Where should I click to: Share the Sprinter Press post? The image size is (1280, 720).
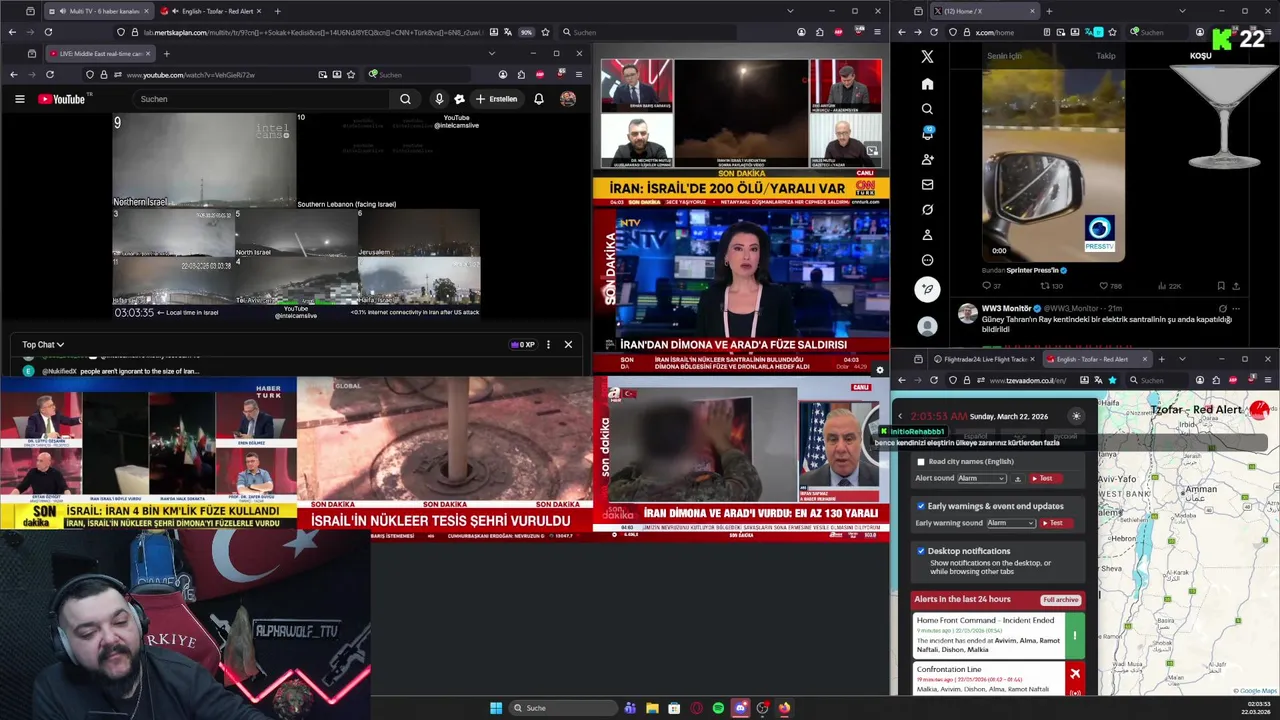(1237, 286)
